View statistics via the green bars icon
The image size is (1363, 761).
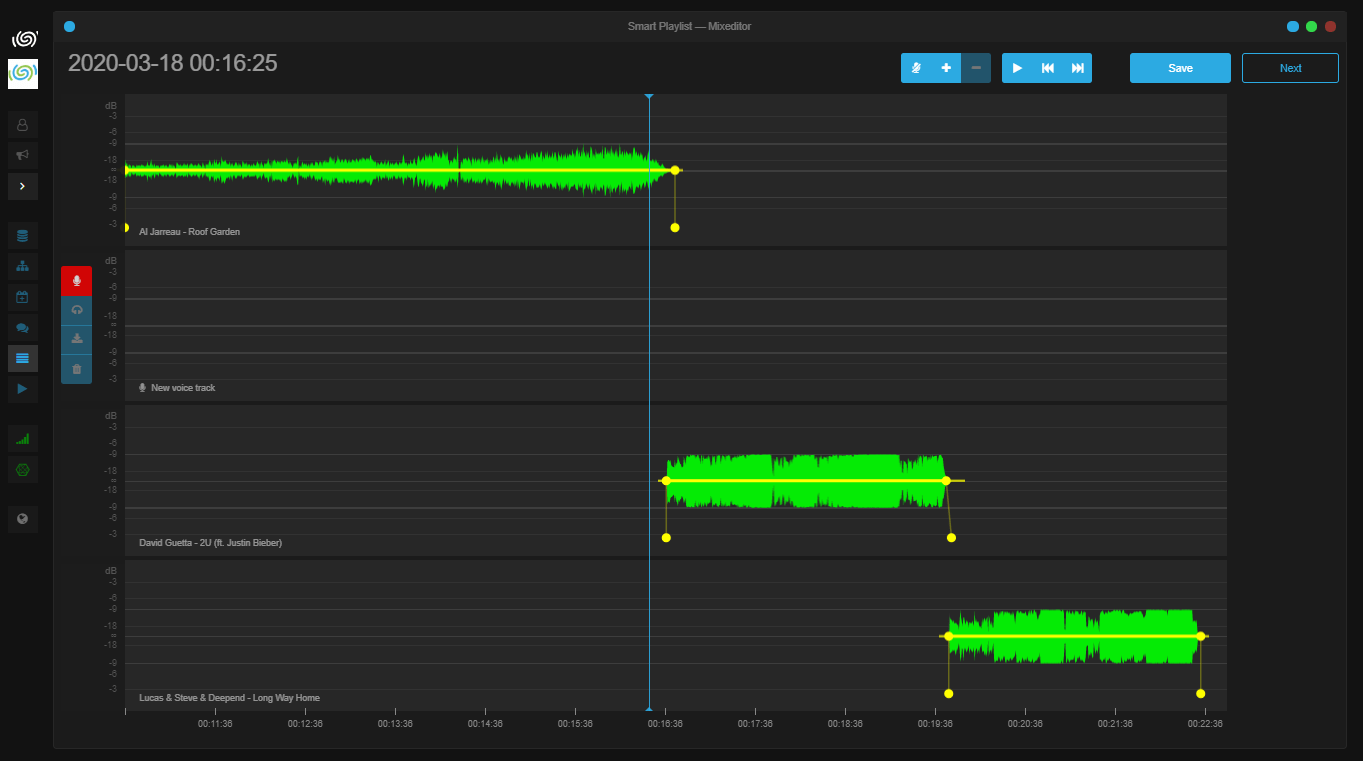[x=22, y=438]
